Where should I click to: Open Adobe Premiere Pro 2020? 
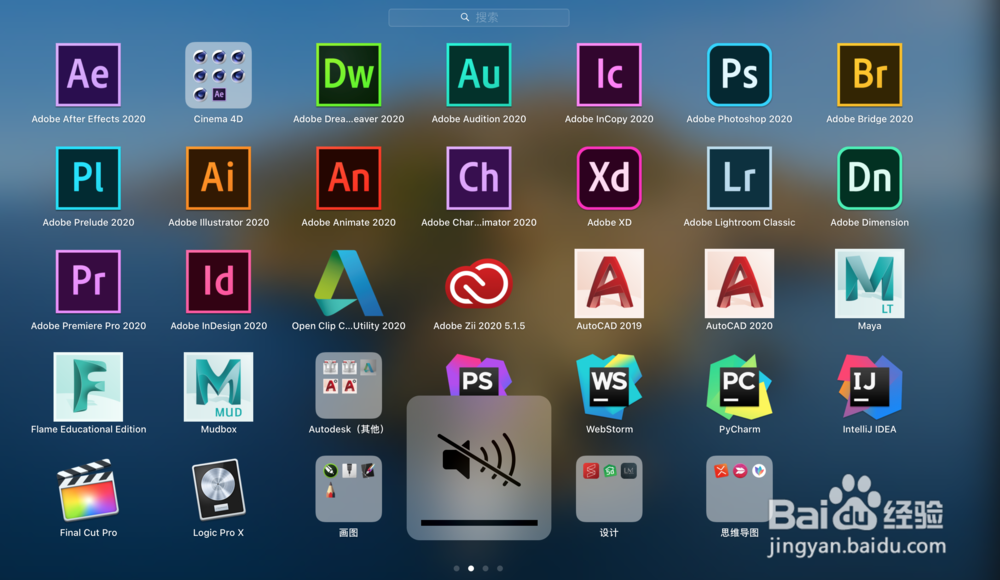[88, 282]
